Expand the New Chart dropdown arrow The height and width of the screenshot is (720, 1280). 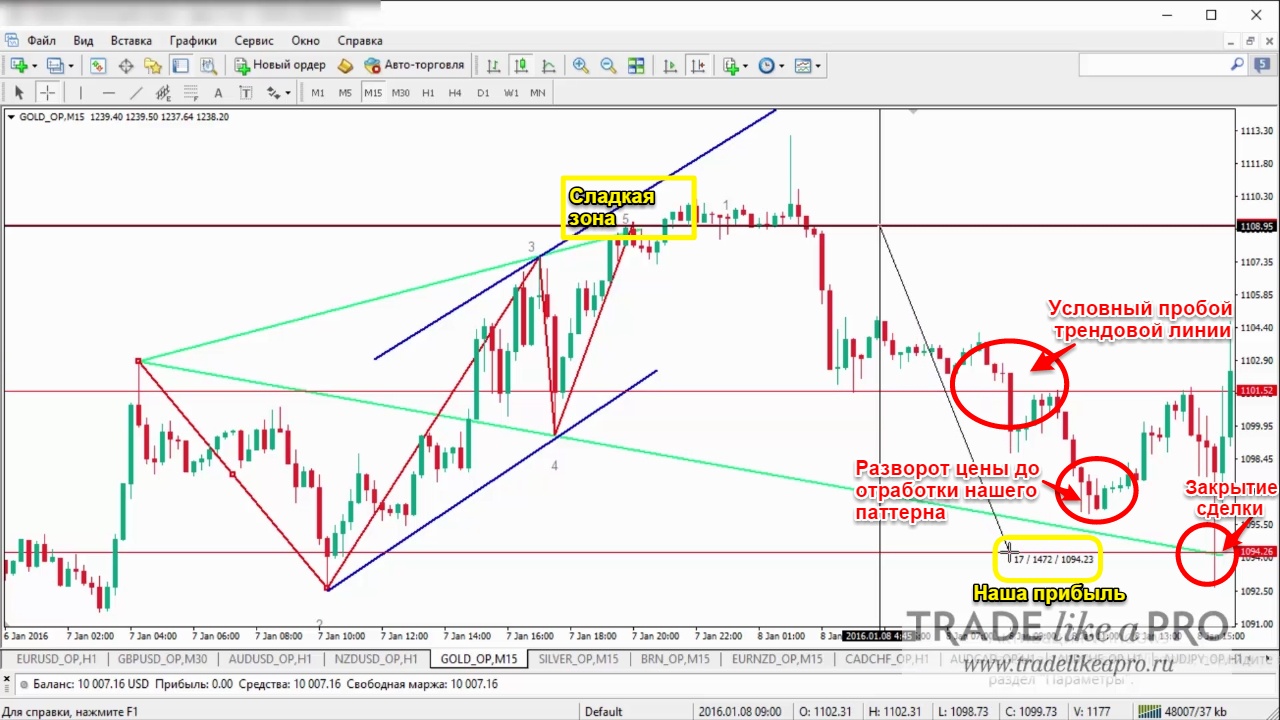point(34,66)
